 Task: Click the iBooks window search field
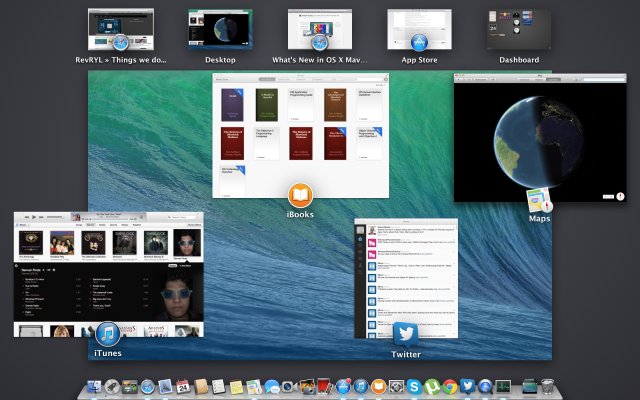point(368,79)
